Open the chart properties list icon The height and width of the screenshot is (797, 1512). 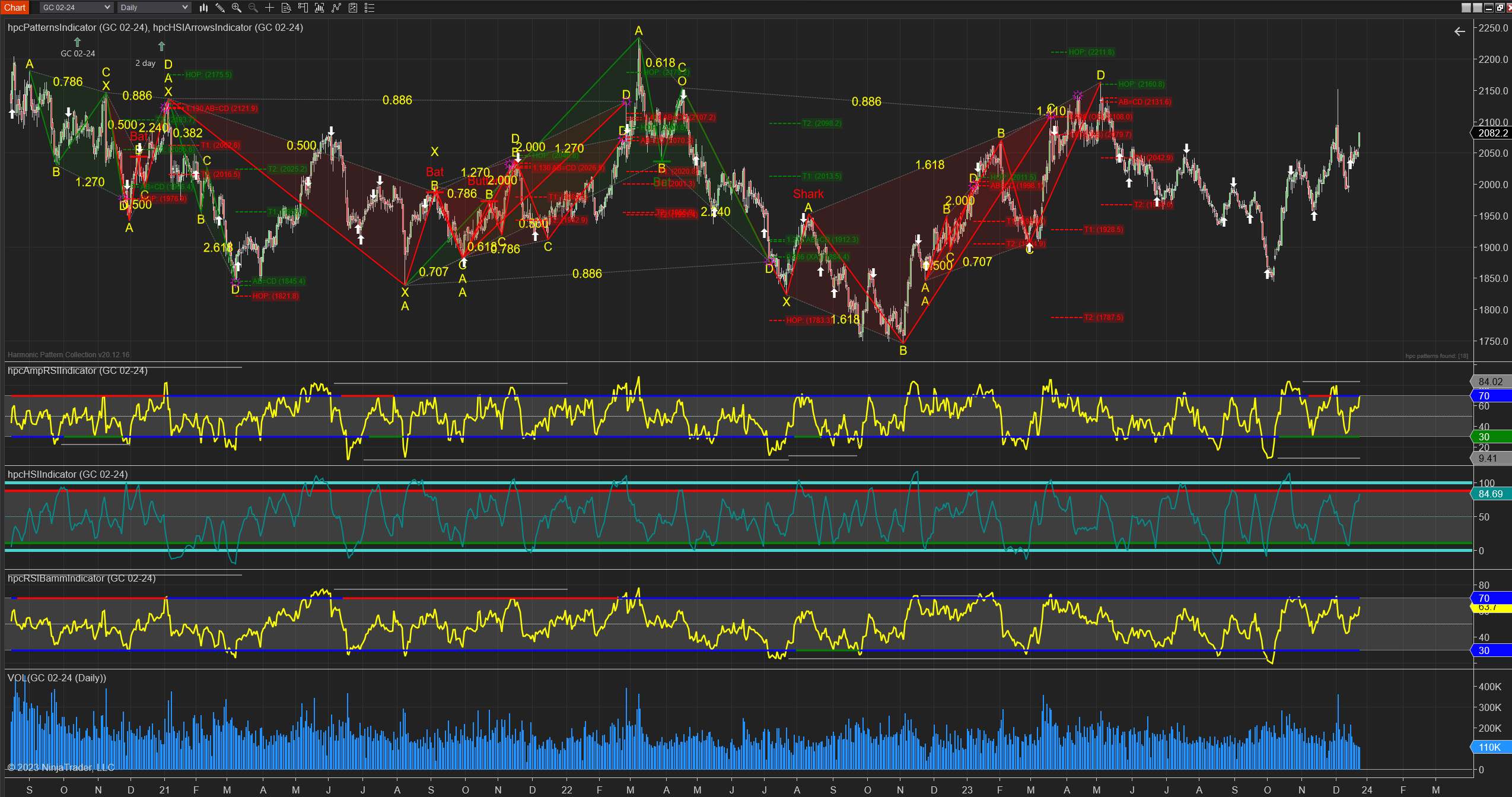(370, 8)
